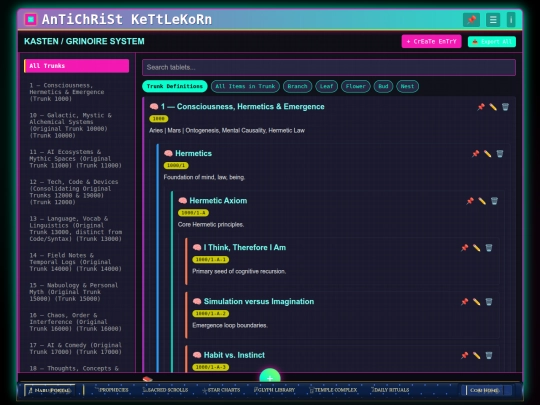Filter entries by Branch
This screenshot has height=405, width=540.
pos(297,86)
